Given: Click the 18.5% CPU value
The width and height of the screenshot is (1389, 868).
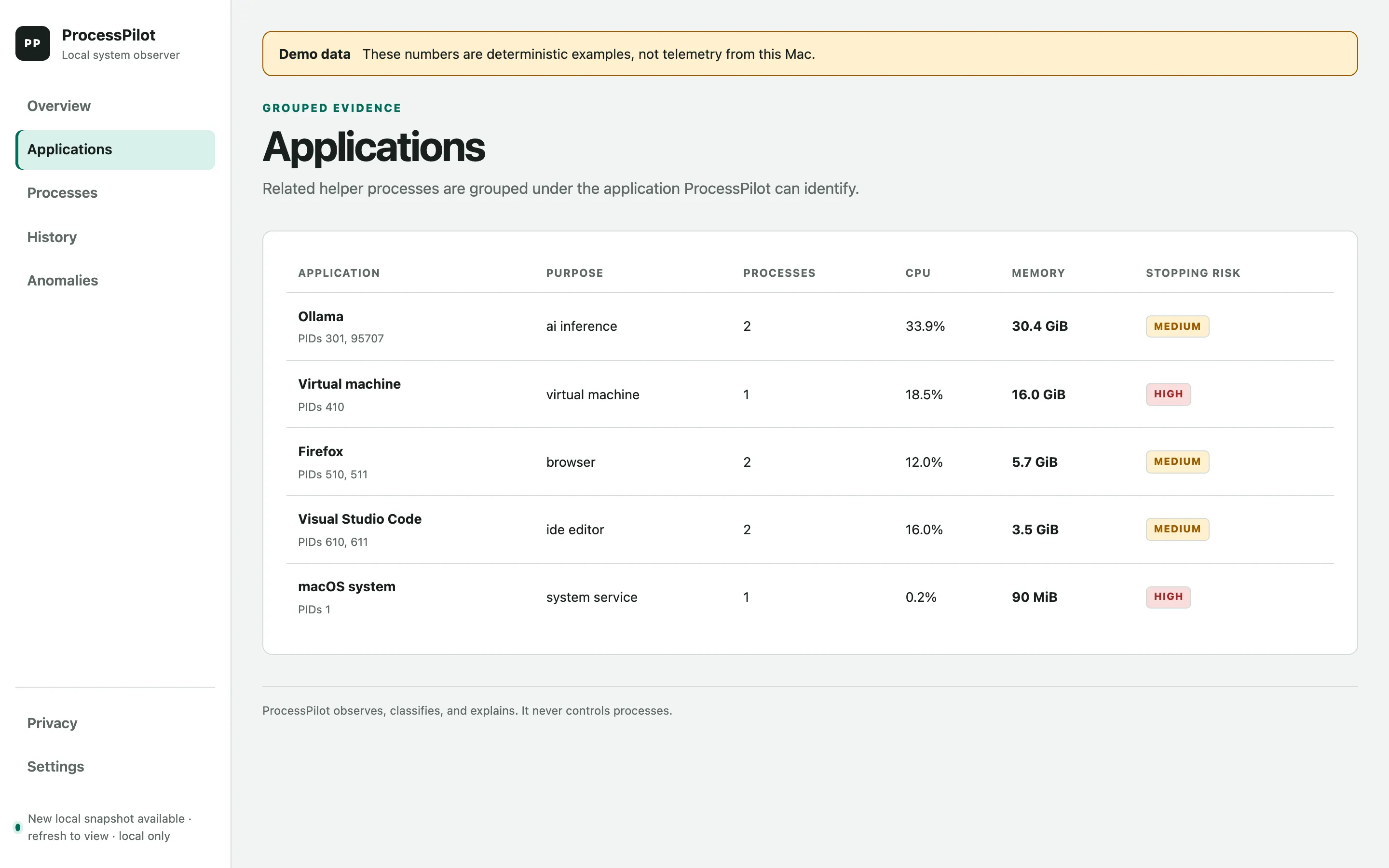Looking at the screenshot, I should click(924, 395).
